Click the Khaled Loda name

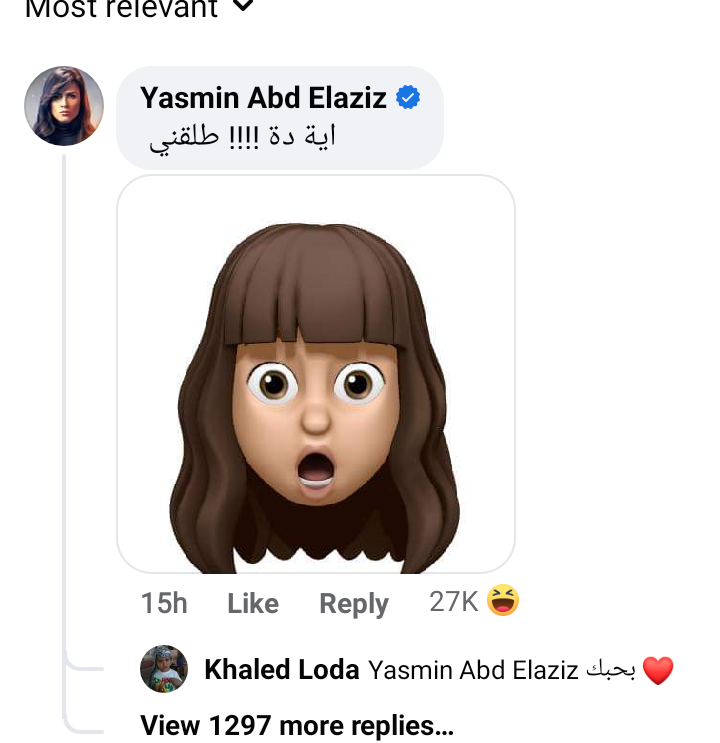pos(282,670)
